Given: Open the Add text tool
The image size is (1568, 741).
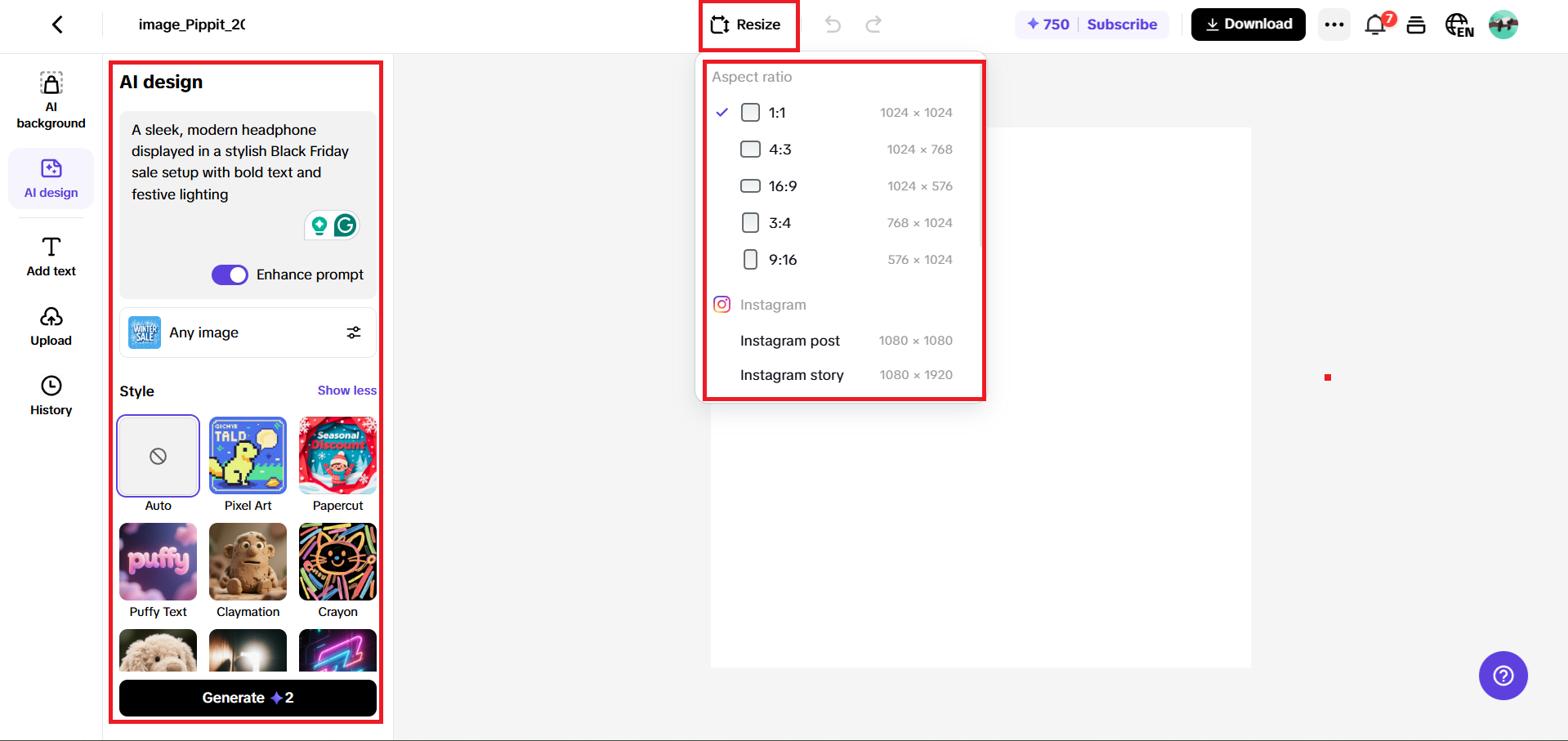Looking at the screenshot, I should [51, 257].
